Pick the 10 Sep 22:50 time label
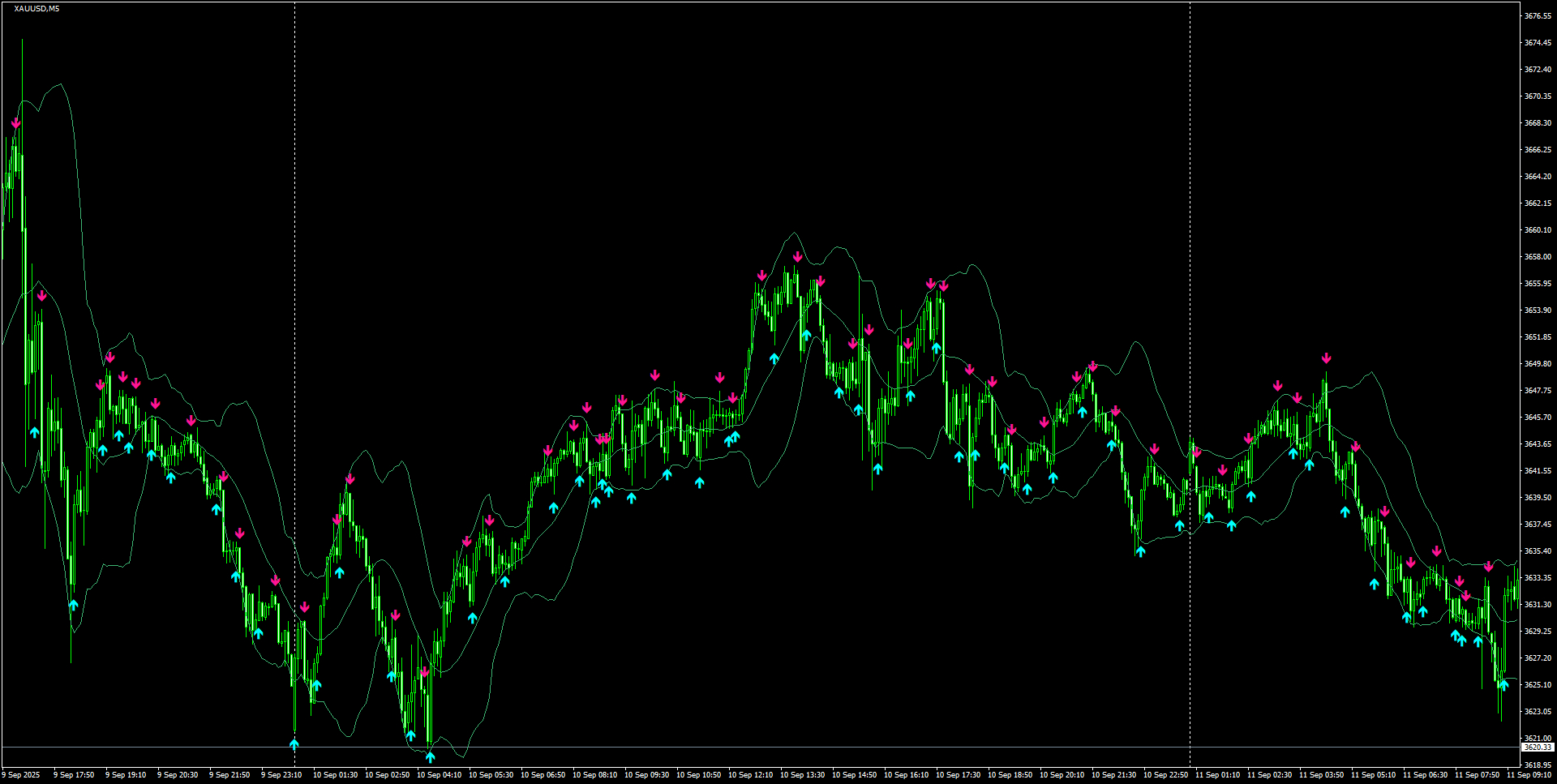1557x784 pixels. 1165,775
